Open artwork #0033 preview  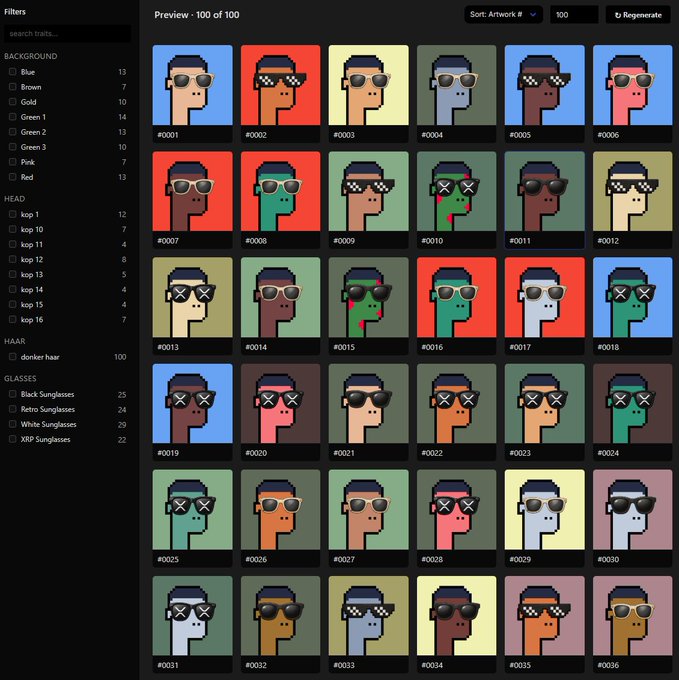tap(369, 616)
